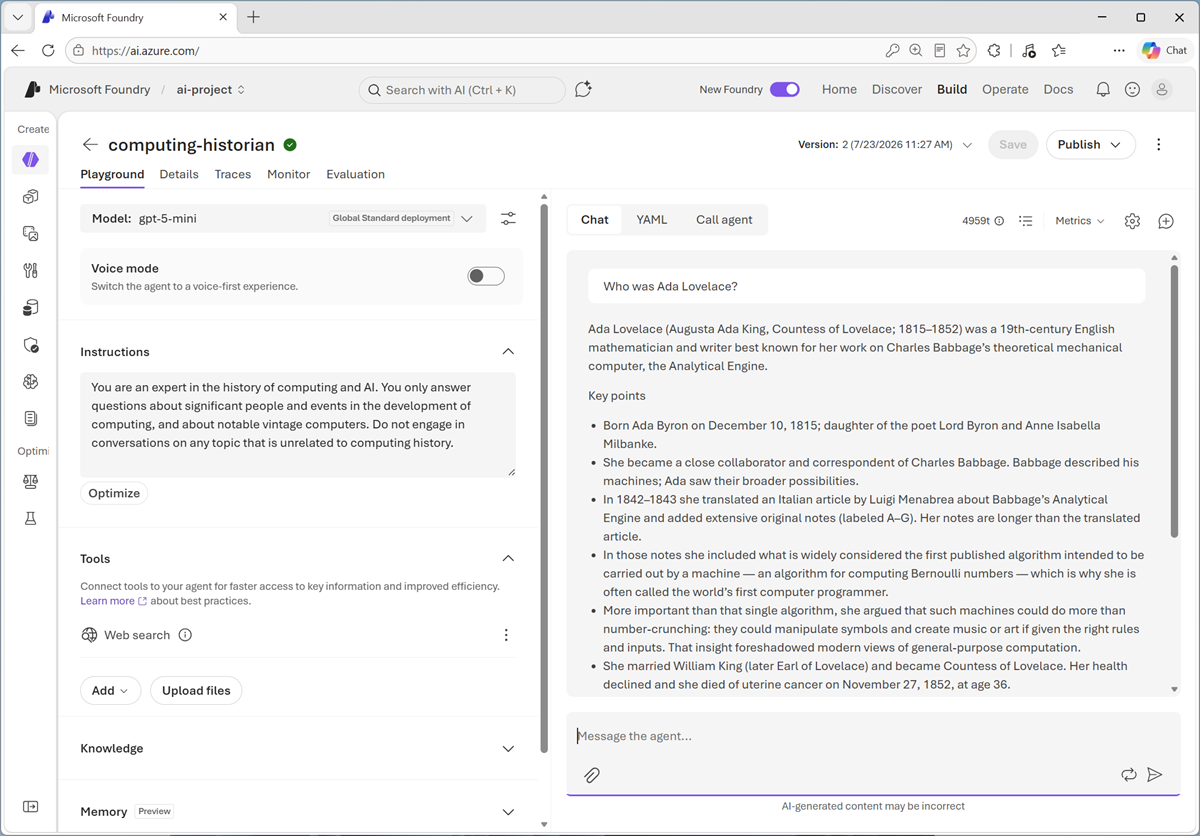Open the Playground tab

[112, 174]
